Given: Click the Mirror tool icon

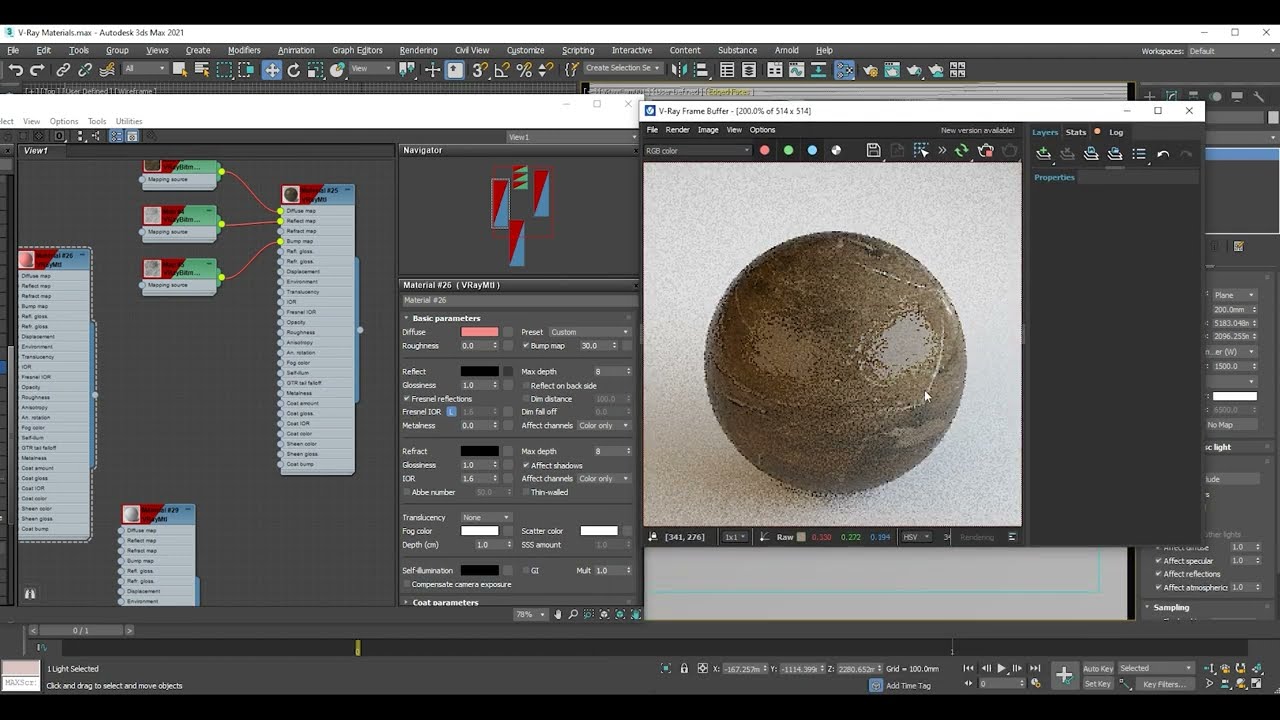Looking at the screenshot, I should click(x=680, y=70).
